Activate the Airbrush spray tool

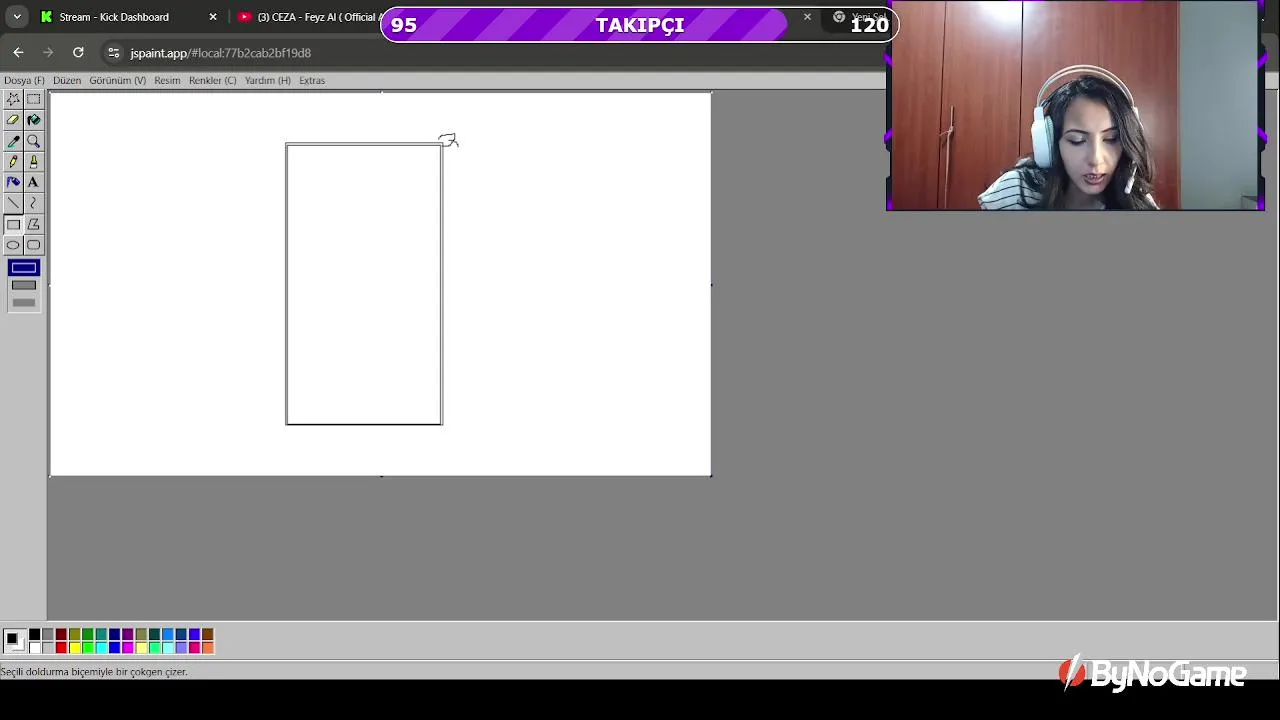pos(13,182)
